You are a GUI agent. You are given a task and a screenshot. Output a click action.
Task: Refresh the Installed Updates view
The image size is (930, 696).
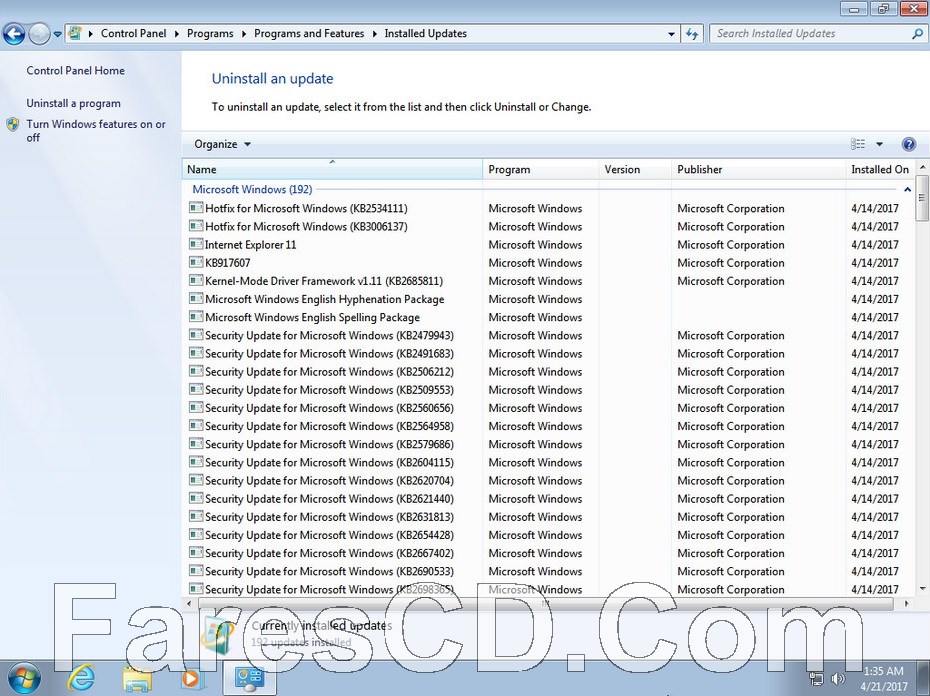click(692, 34)
